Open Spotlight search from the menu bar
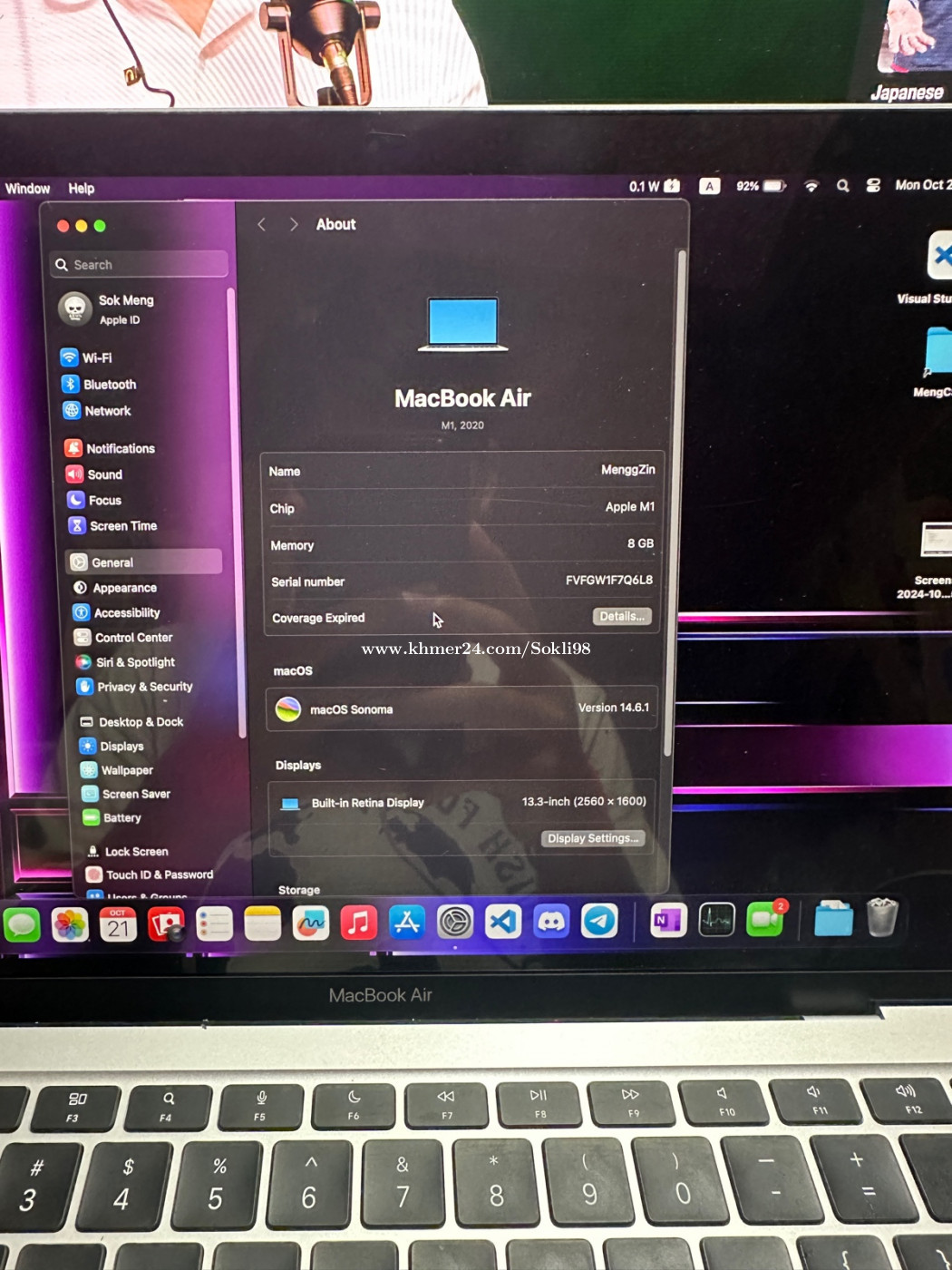Viewport: 952px width, 1270px height. coord(843,186)
